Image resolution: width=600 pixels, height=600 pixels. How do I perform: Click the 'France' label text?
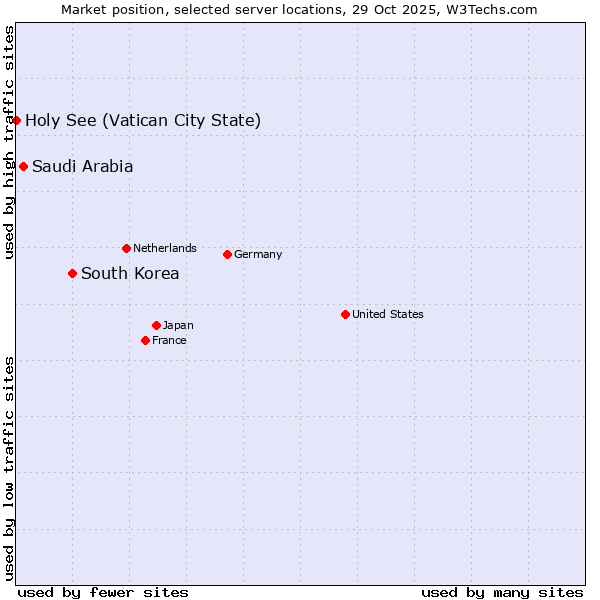click(x=169, y=341)
